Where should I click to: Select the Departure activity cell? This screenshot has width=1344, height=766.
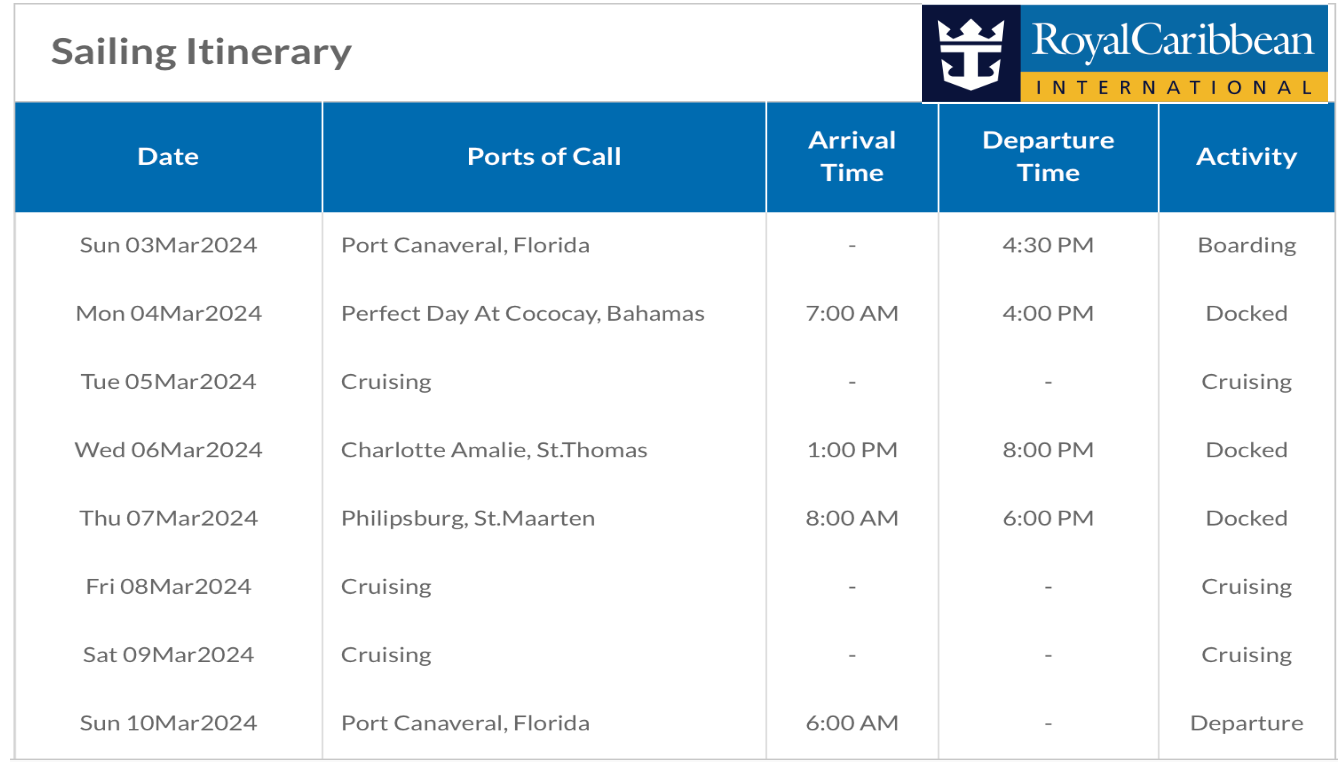[1247, 723]
